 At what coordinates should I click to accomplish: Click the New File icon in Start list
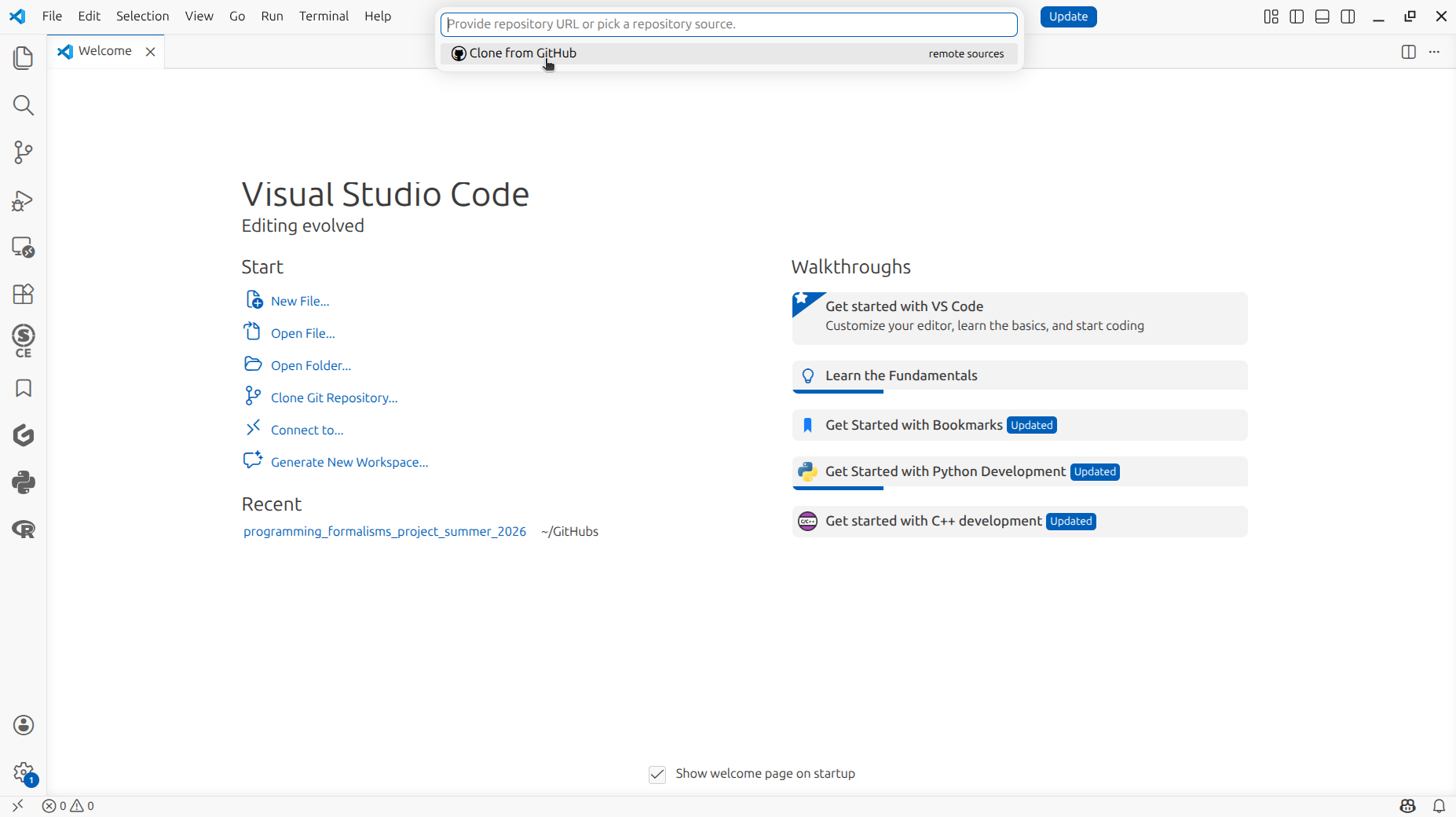point(253,300)
